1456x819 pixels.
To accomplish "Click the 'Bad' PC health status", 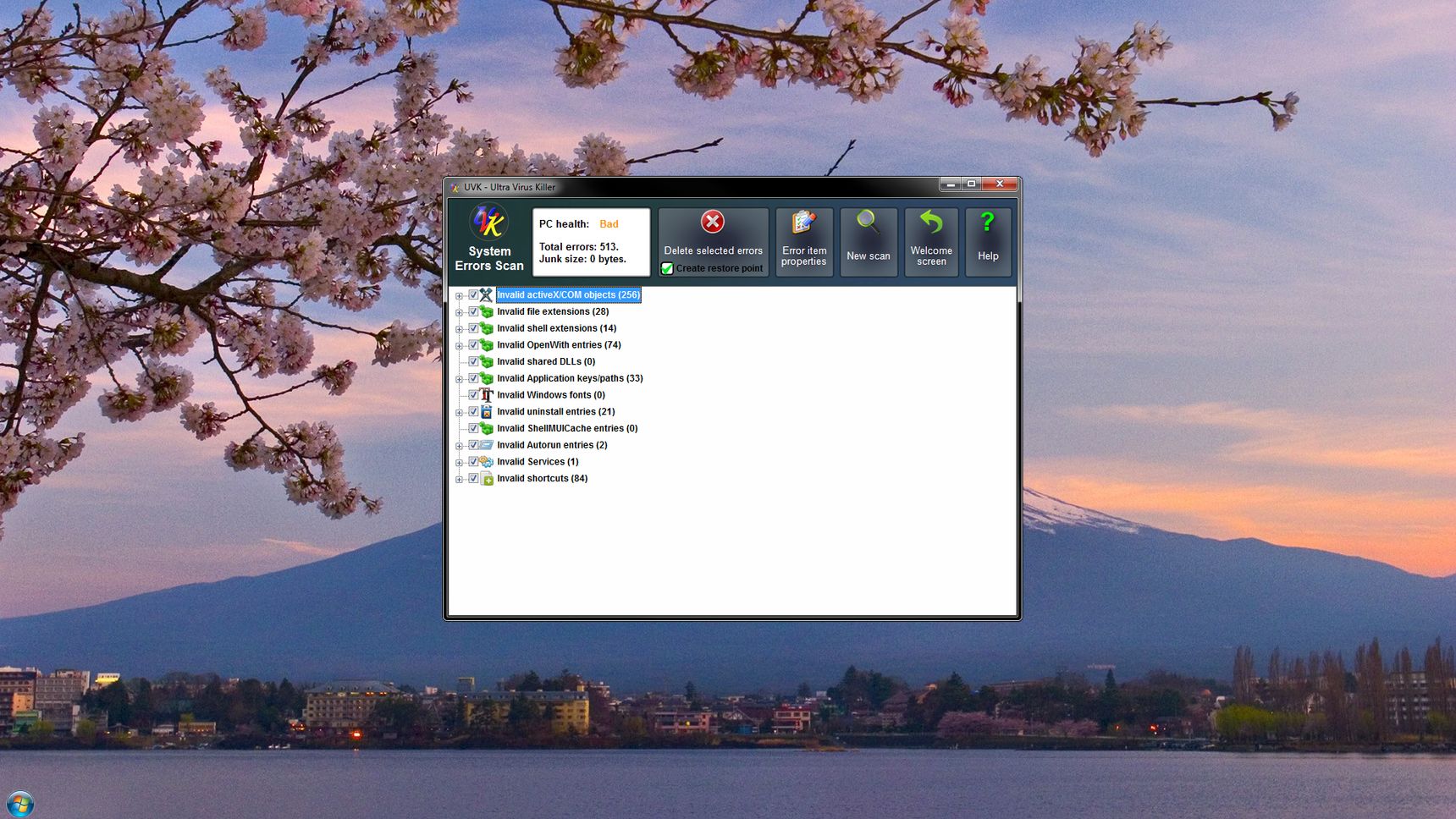I will click(x=609, y=224).
